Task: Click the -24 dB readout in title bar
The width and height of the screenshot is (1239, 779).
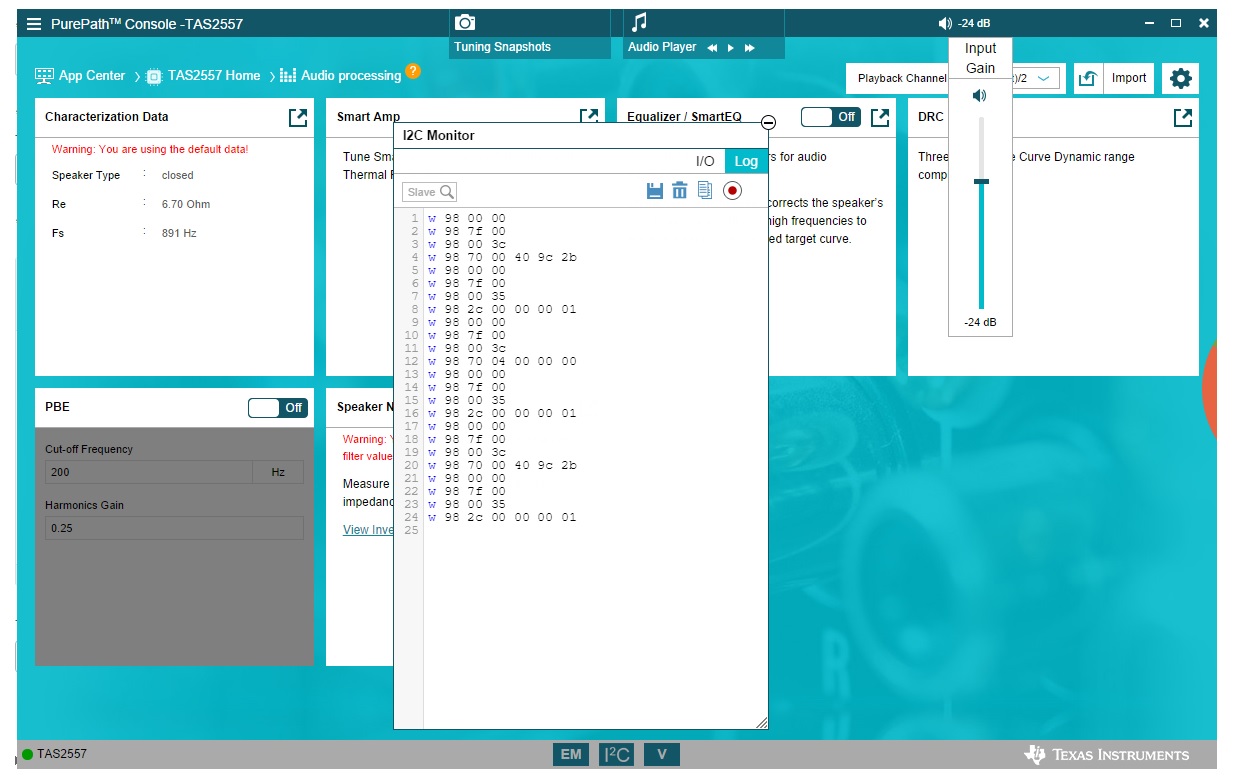Action: (x=974, y=23)
